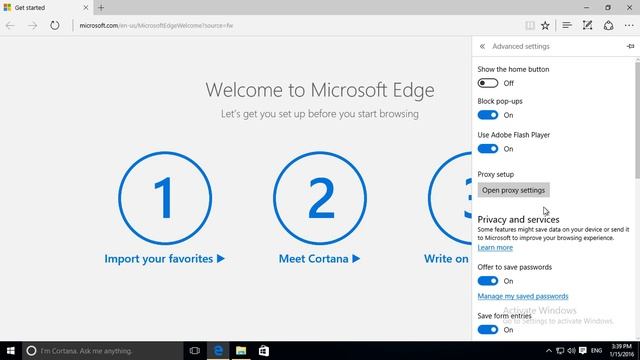Click the Cortana search box in taskbar
Screen dimensions: 640x360
102,351
